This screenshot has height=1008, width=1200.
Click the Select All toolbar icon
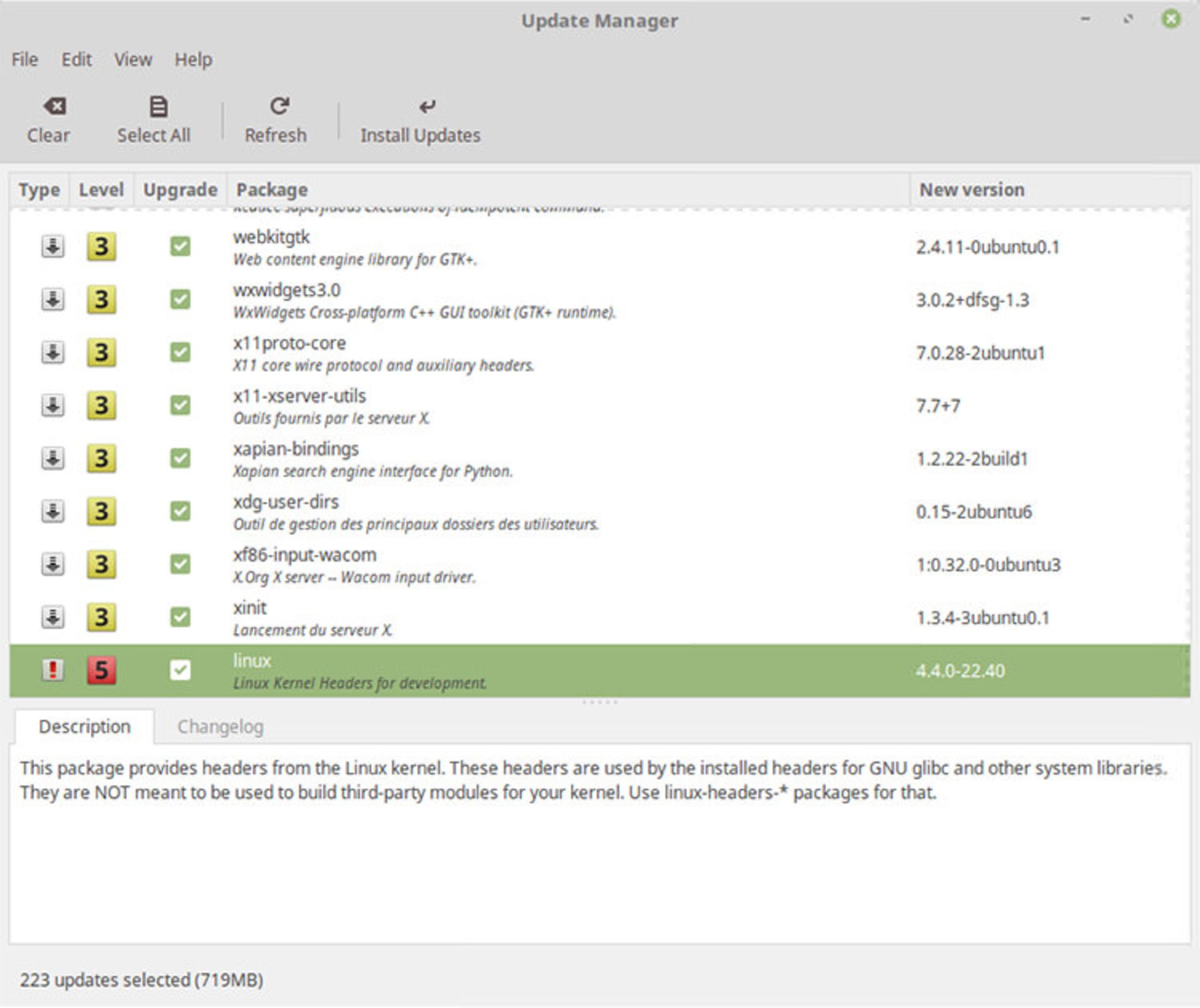[x=158, y=106]
